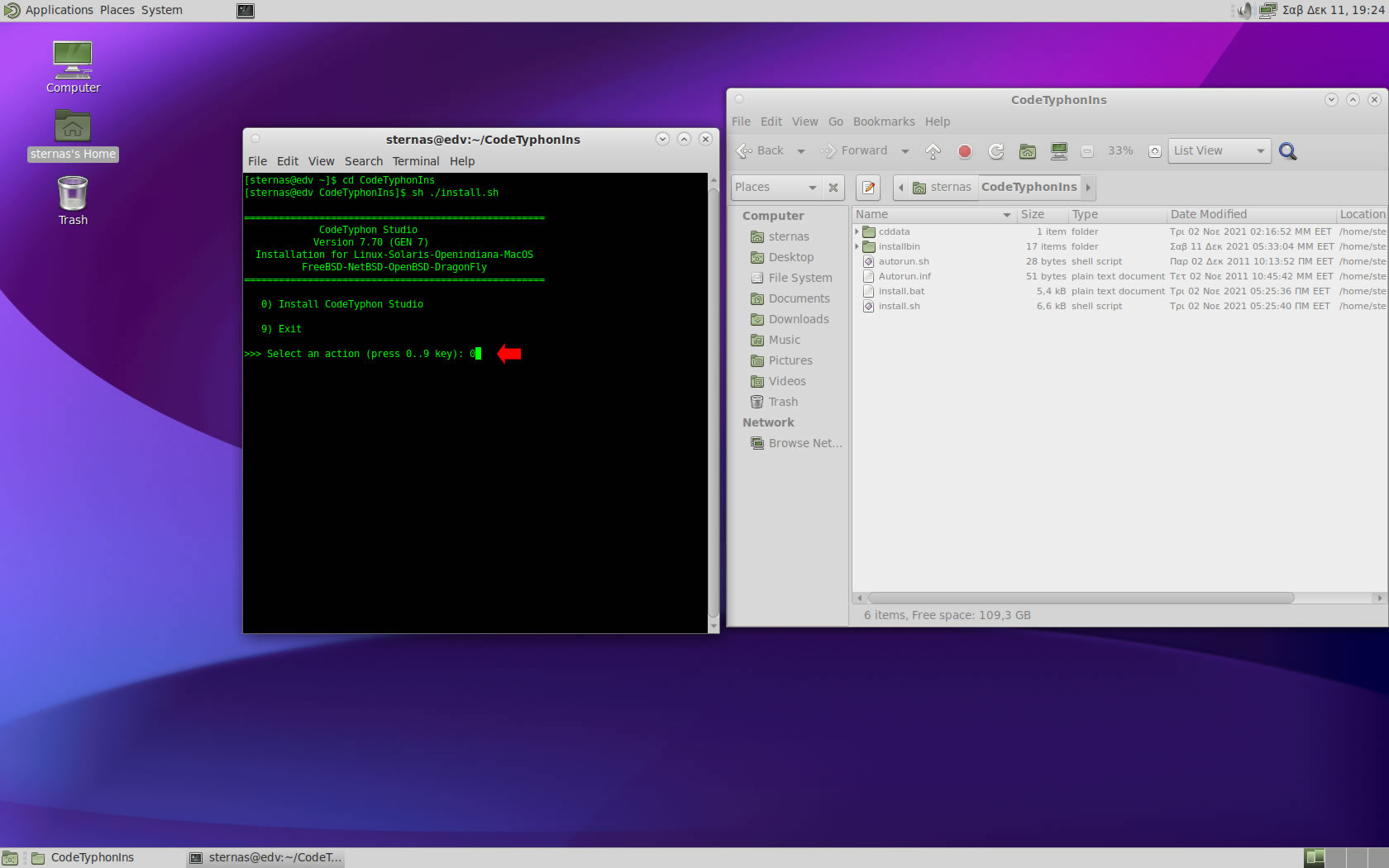Launch terminal from top panel icon
This screenshot has height=868, width=1389.
[x=246, y=11]
